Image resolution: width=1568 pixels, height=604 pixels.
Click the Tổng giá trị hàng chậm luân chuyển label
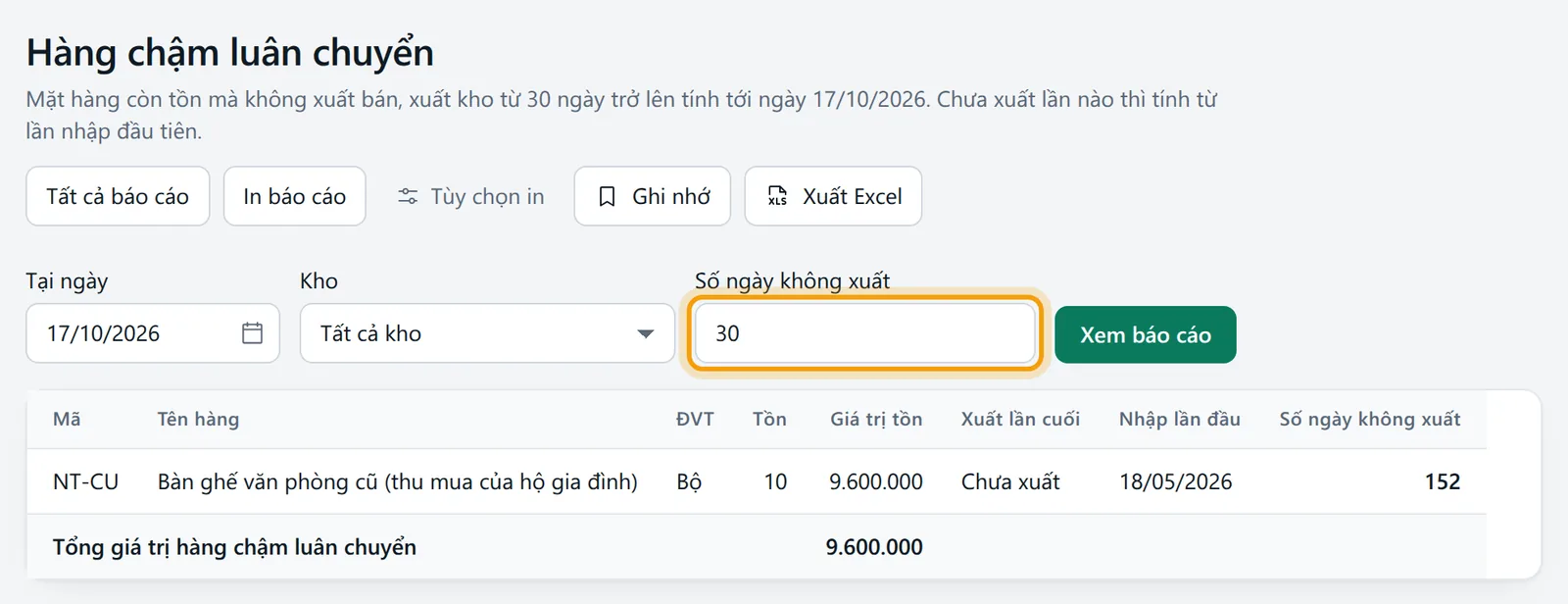(234, 547)
